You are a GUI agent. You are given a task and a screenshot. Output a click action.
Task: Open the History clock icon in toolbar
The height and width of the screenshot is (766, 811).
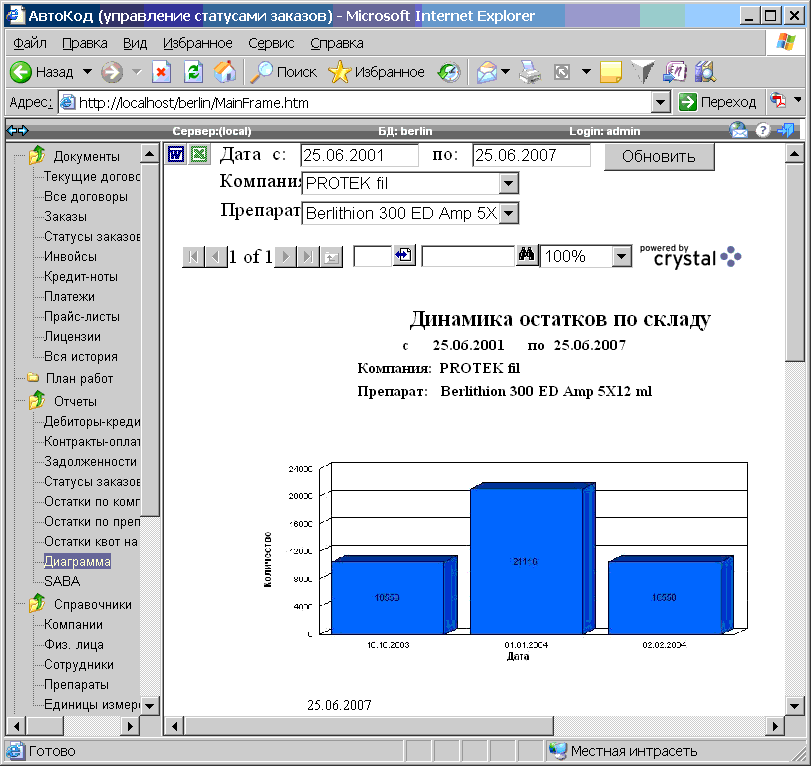pyautogui.click(x=448, y=72)
